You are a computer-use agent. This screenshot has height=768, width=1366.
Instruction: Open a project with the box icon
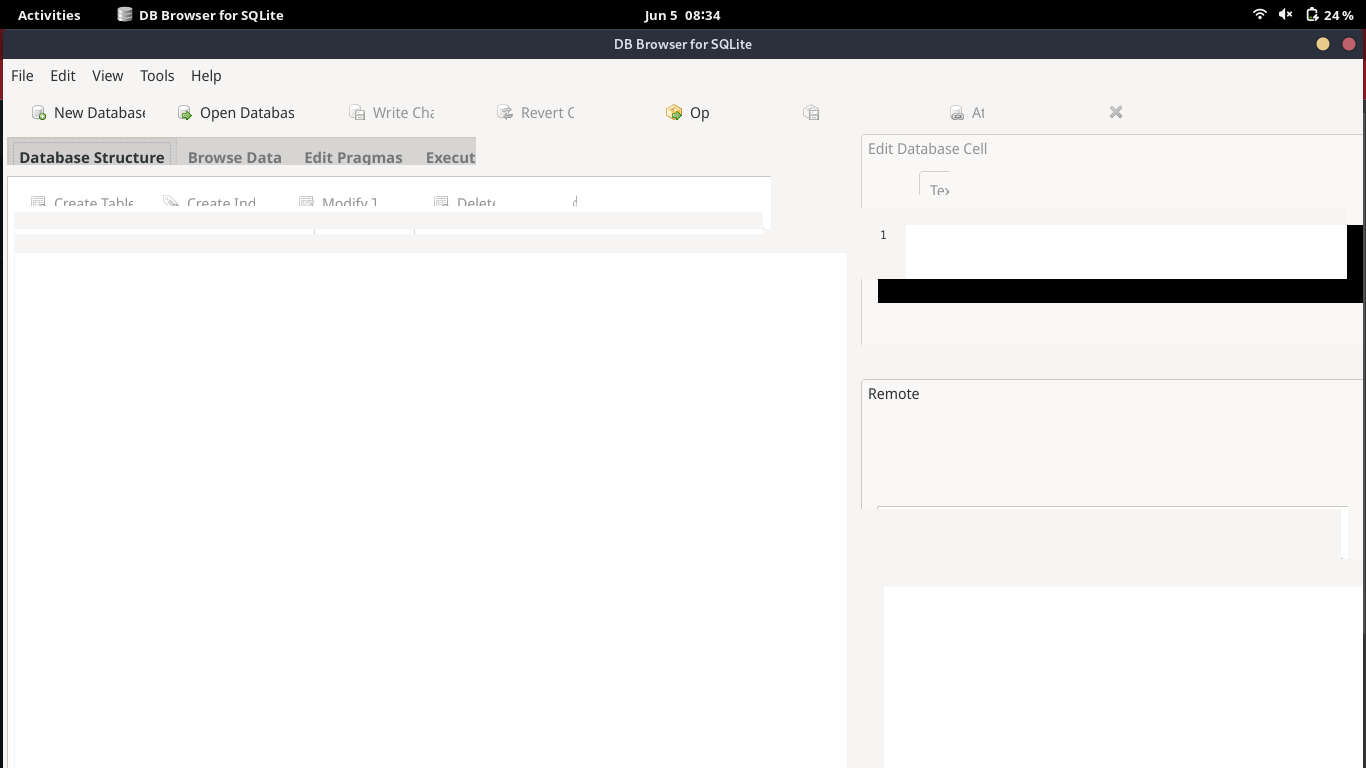tap(687, 113)
